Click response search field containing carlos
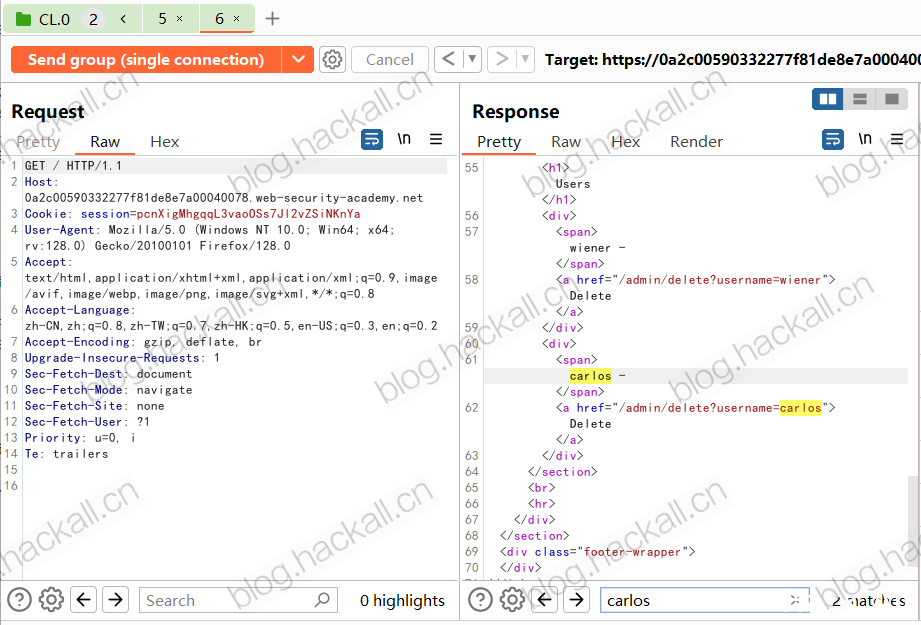The image size is (921, 625). (x=704, y=600)
